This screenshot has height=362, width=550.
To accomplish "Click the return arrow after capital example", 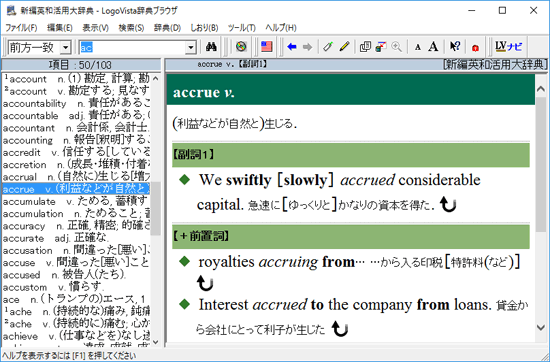I will point(448,205).
